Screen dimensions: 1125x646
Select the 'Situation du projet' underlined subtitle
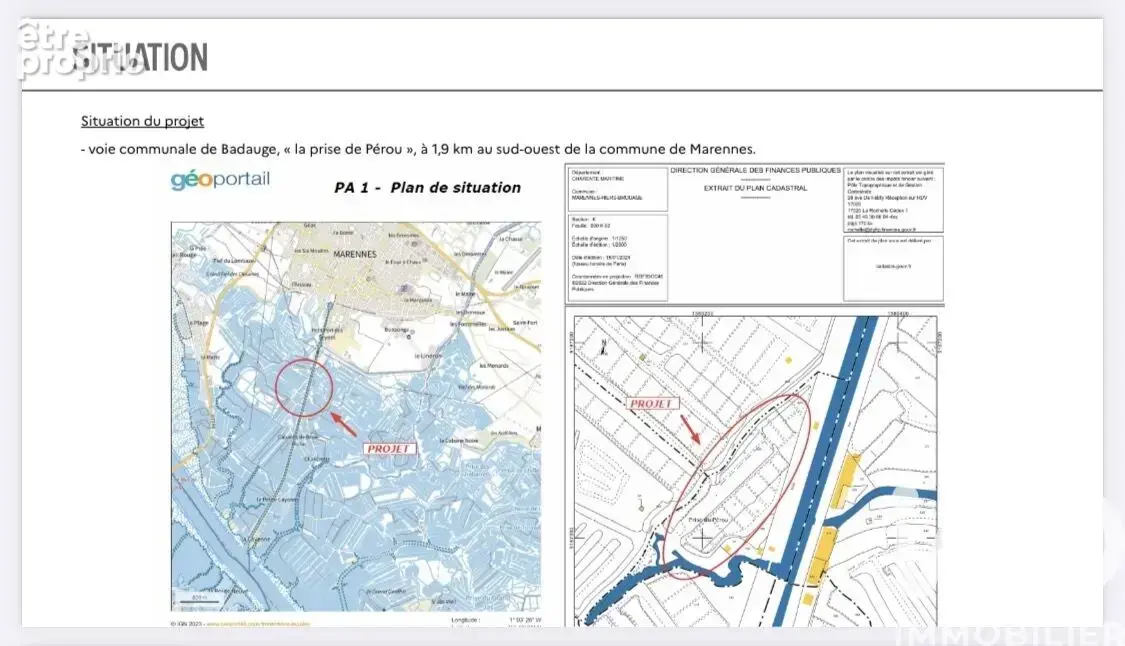point(142,121)
